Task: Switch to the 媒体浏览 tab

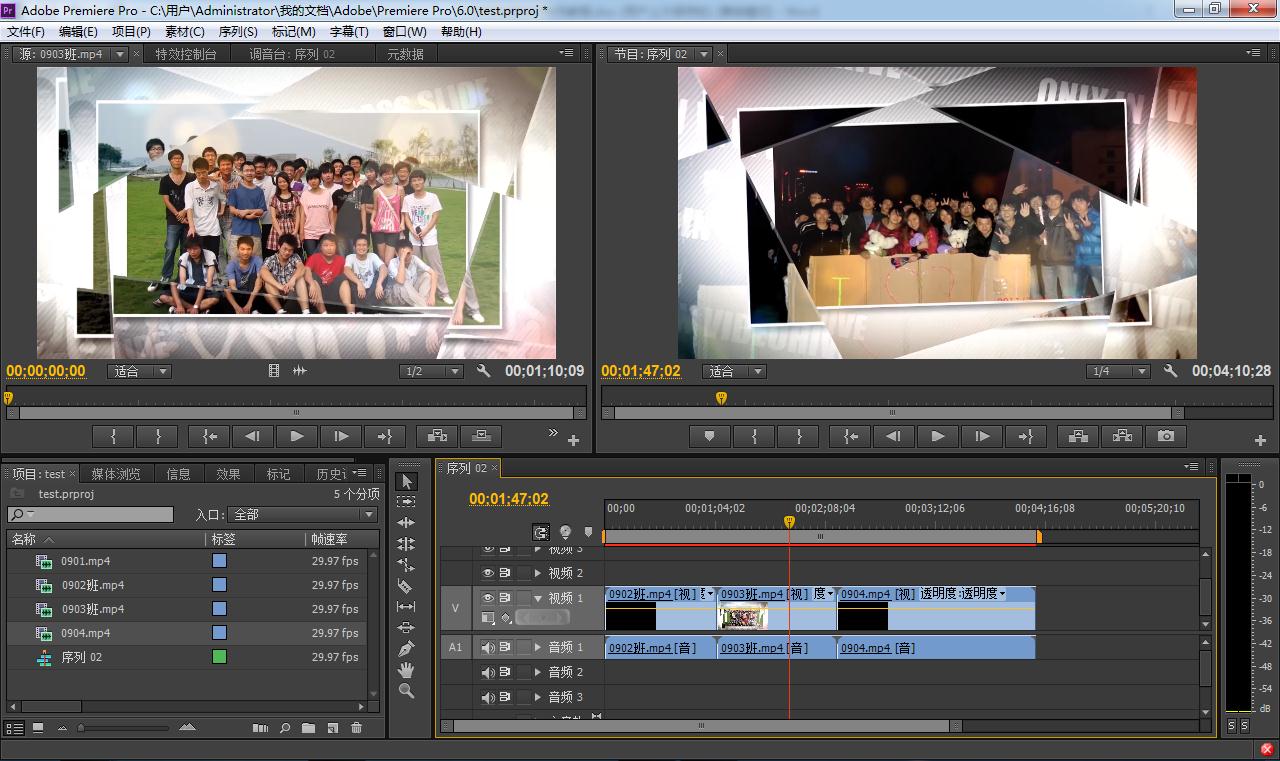Action: click(116, 474)
